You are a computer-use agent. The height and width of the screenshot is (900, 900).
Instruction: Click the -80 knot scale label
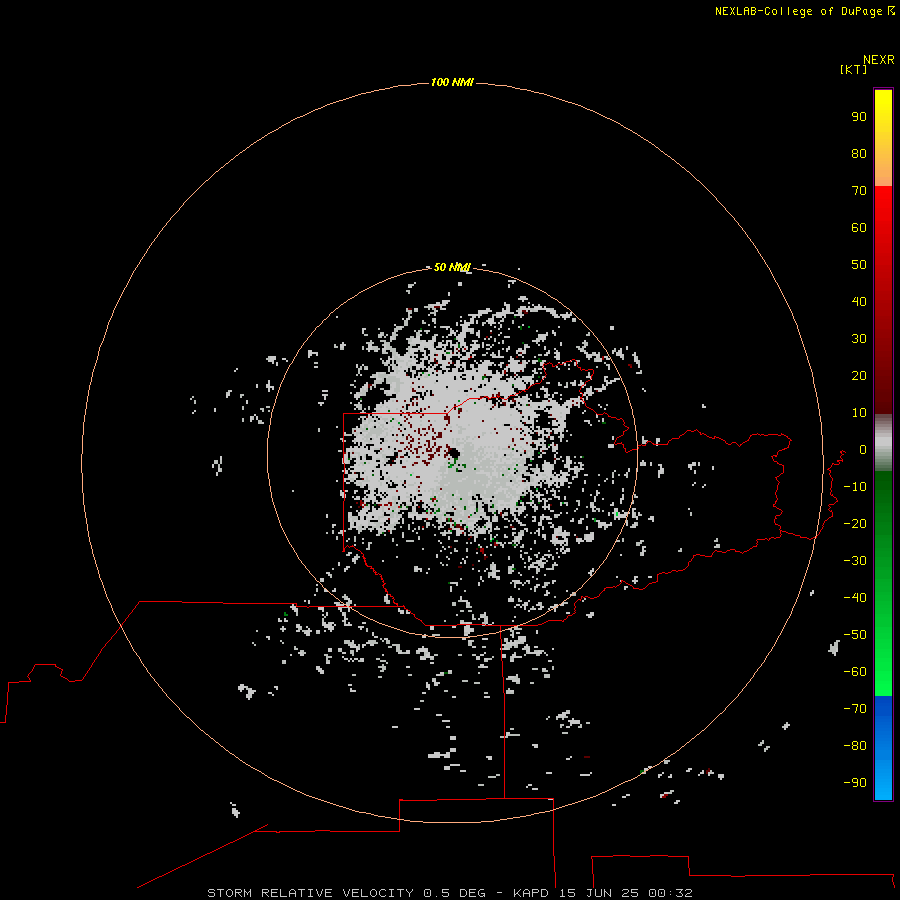pyautogui.click(x=855, y=746)
